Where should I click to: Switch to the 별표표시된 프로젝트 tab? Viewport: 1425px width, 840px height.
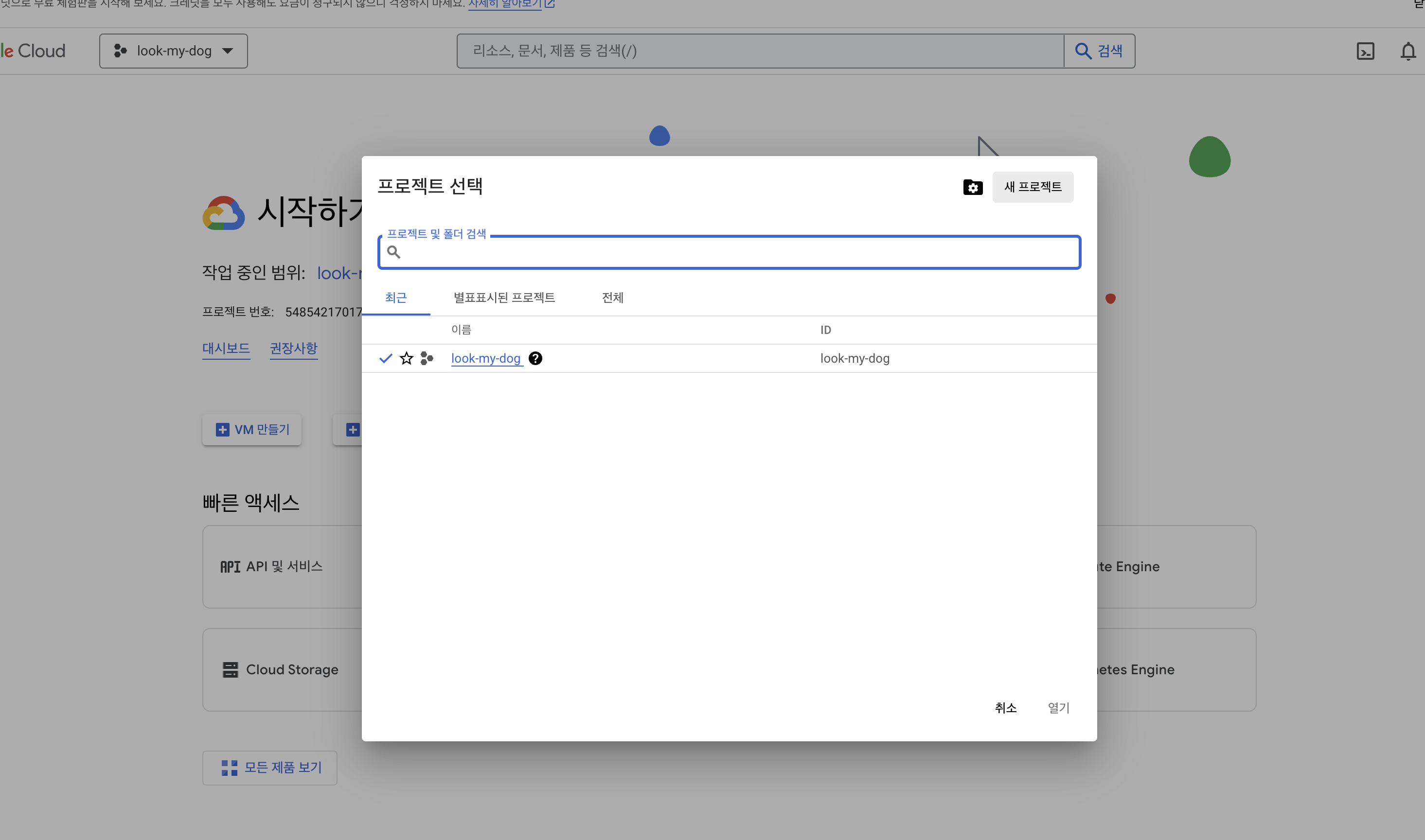pyautogui.click(x=504, y=297)
